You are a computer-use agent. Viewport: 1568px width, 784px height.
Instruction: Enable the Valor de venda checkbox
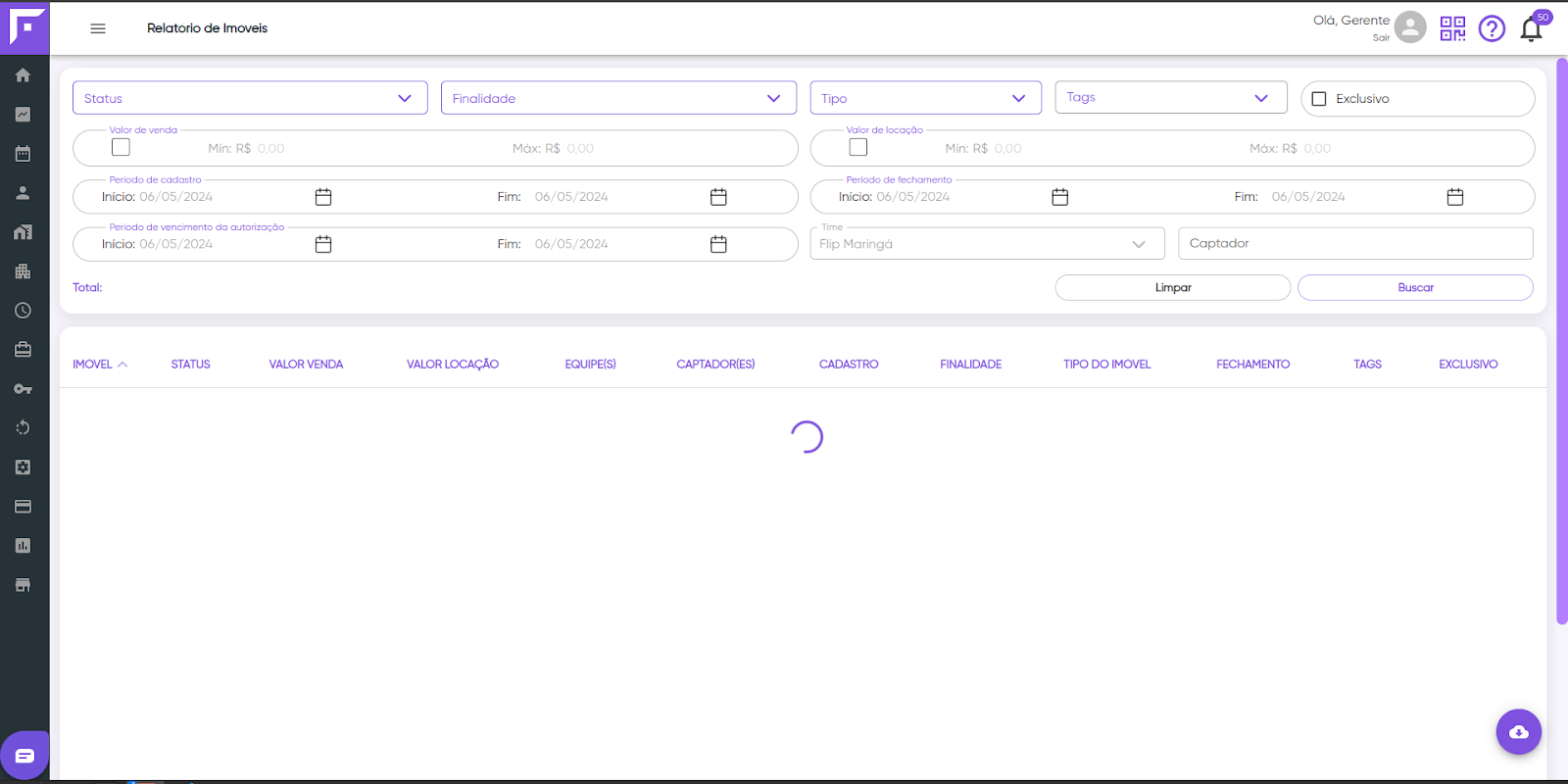(x=121, y=147)
